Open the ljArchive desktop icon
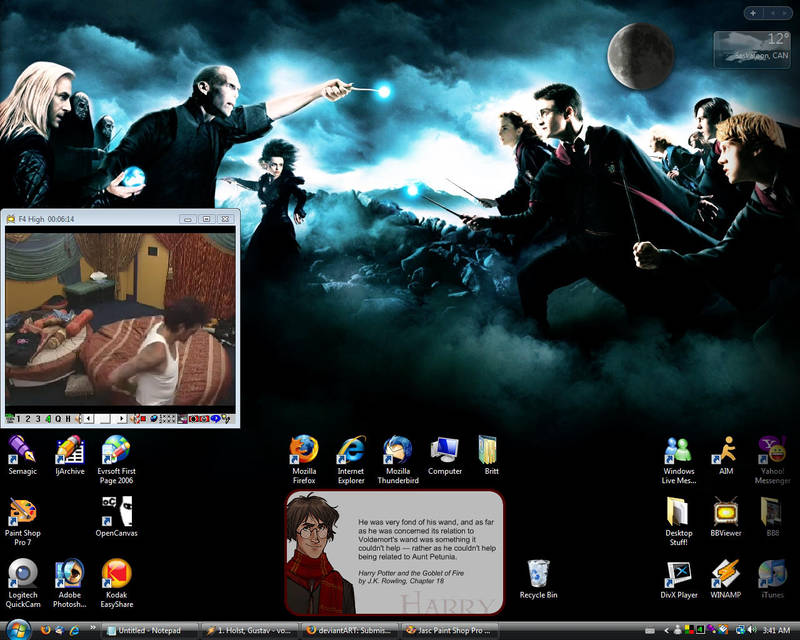Viewport: 800px width, 640px height. (x=69, y=455)
